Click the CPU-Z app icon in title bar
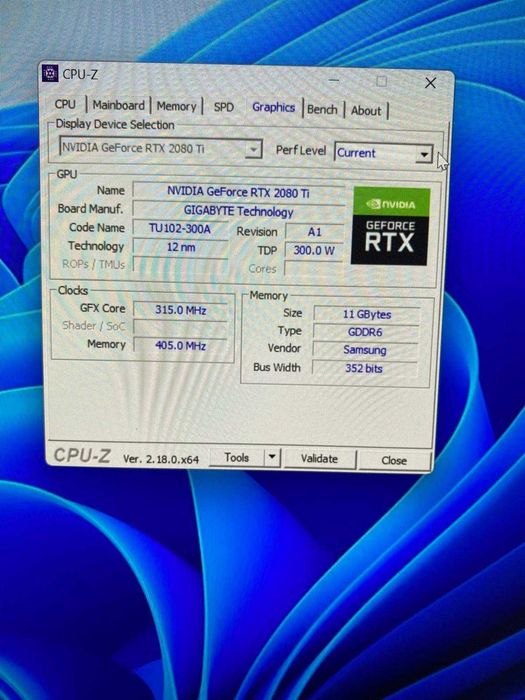Image resolution: width=525 pixels, height=700 pixels. 50,73
